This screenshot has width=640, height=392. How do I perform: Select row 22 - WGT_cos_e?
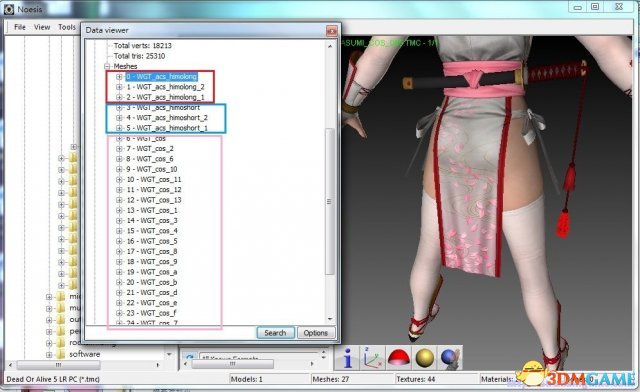pos(151,303)
